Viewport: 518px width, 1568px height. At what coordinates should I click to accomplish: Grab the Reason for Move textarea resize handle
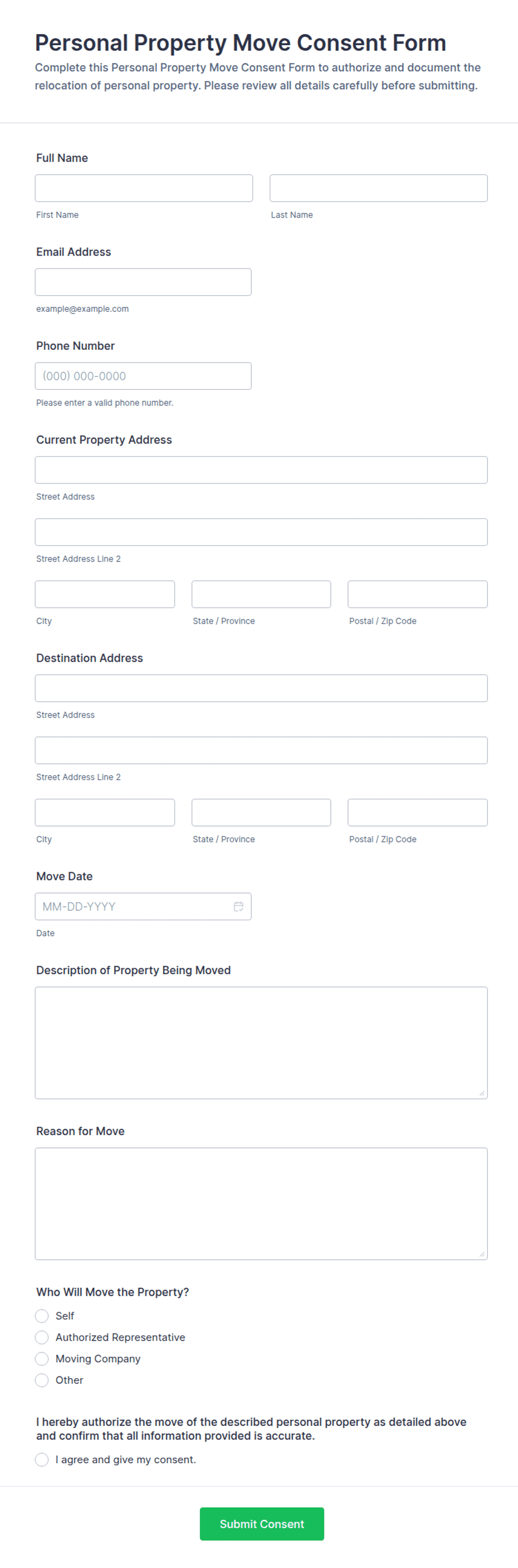coord(481,1254)
